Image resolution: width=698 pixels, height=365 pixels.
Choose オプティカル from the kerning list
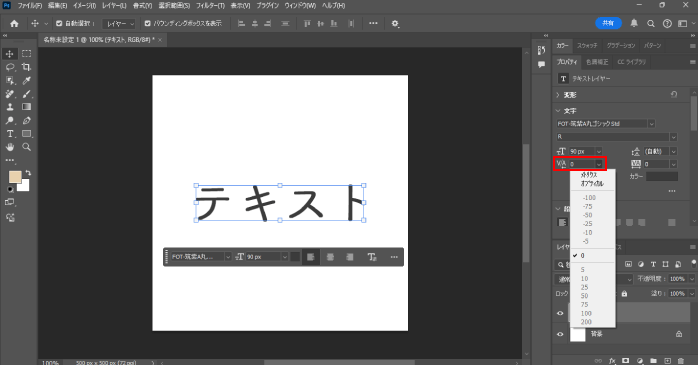(592, 183)
